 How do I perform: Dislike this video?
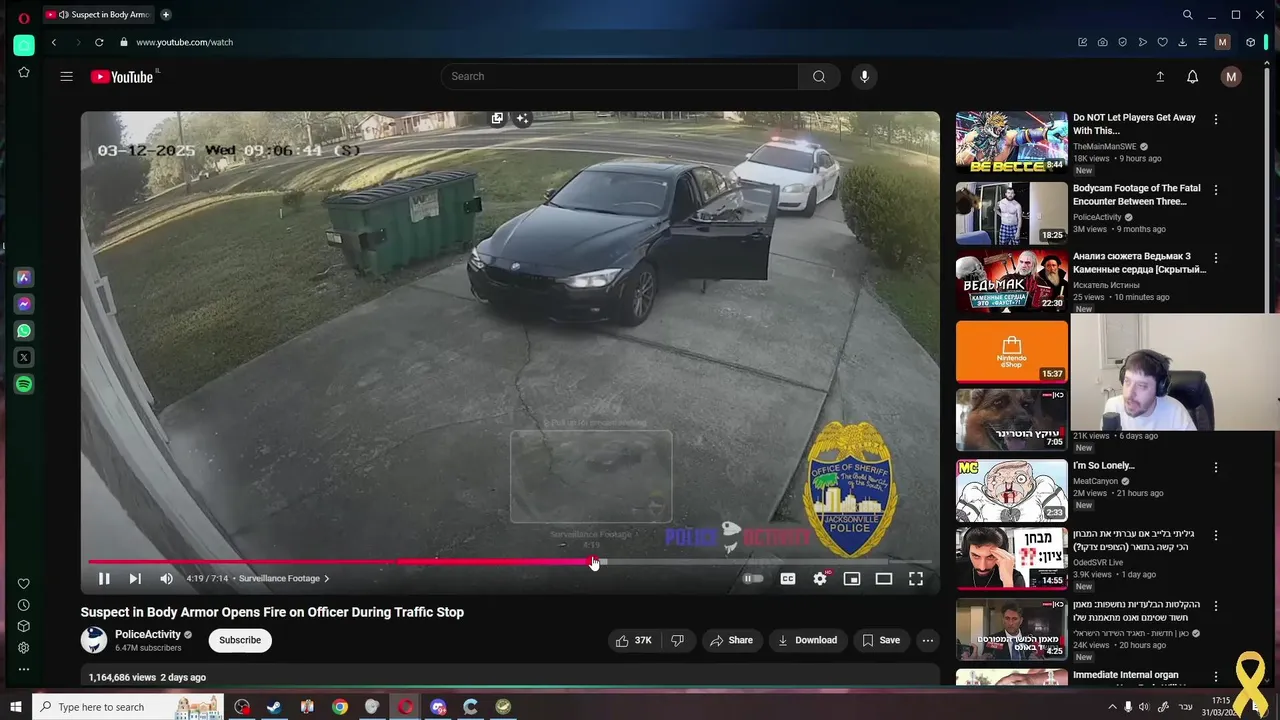(x=677, y=640)
